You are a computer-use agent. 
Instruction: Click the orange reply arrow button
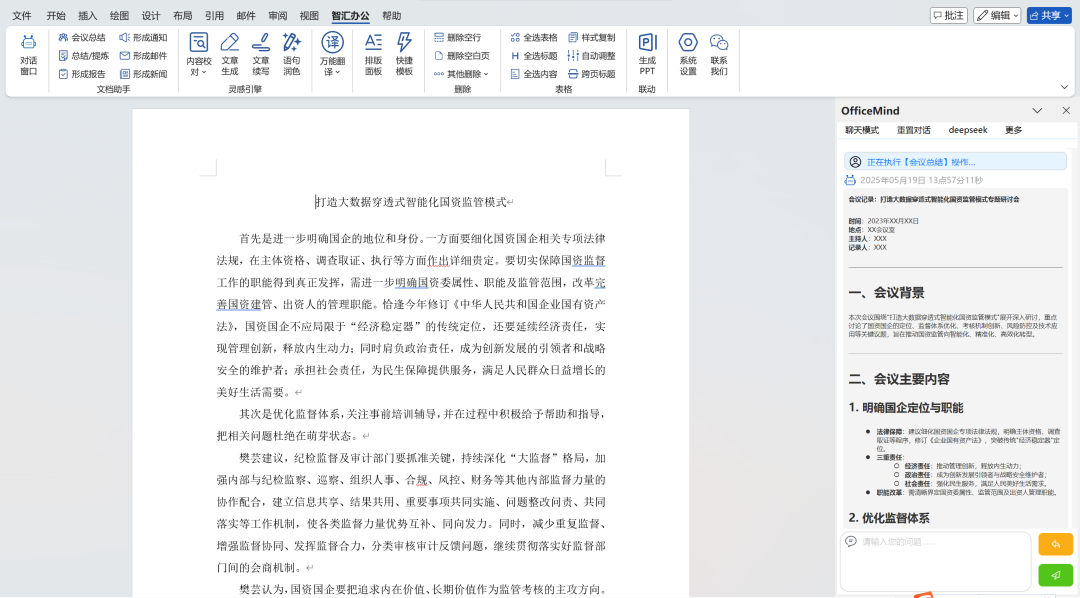click(1055, 544)
